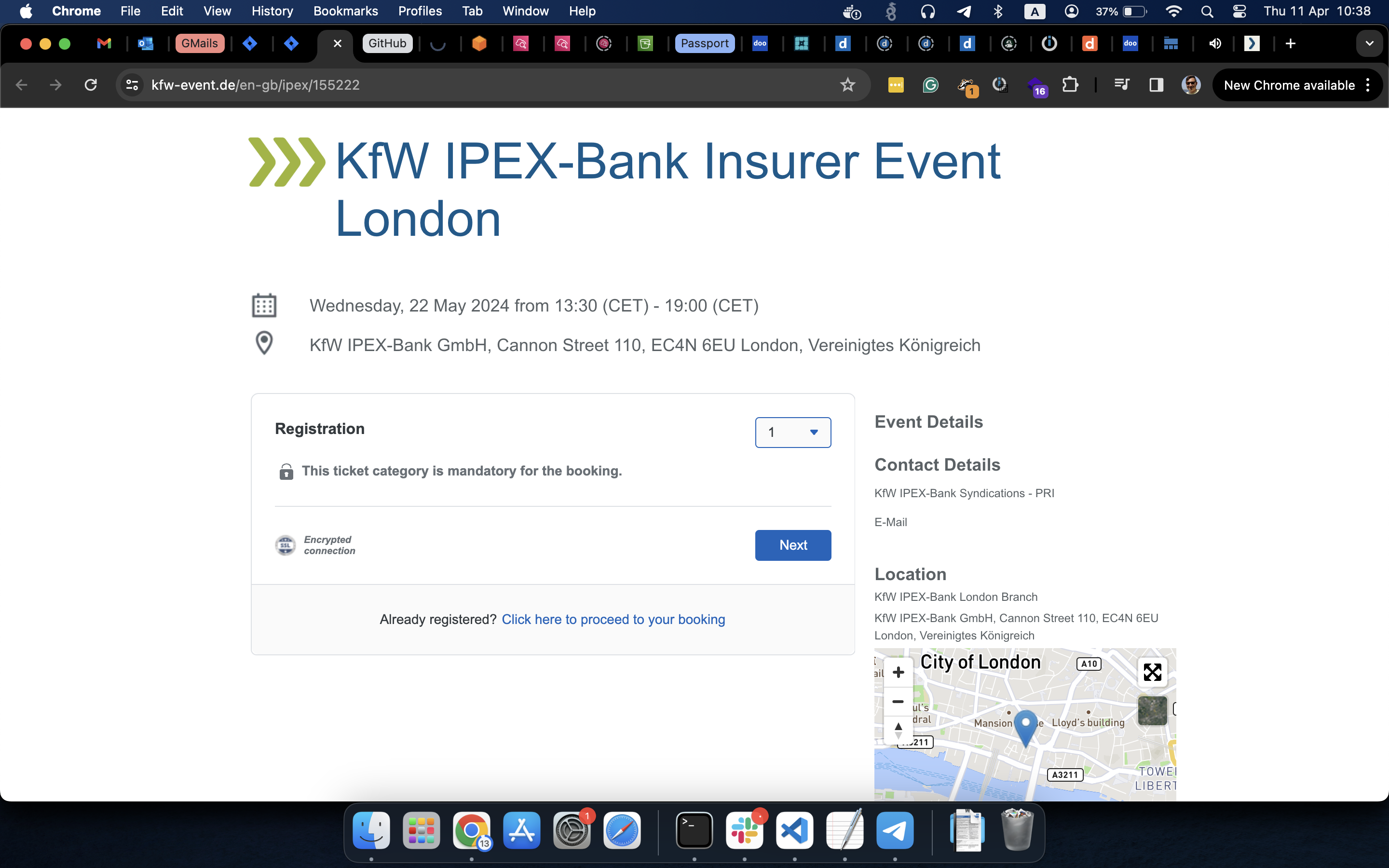Screen dimensions: 1389x868
Task: View site information for kfw-event.de
Action: 132,85
